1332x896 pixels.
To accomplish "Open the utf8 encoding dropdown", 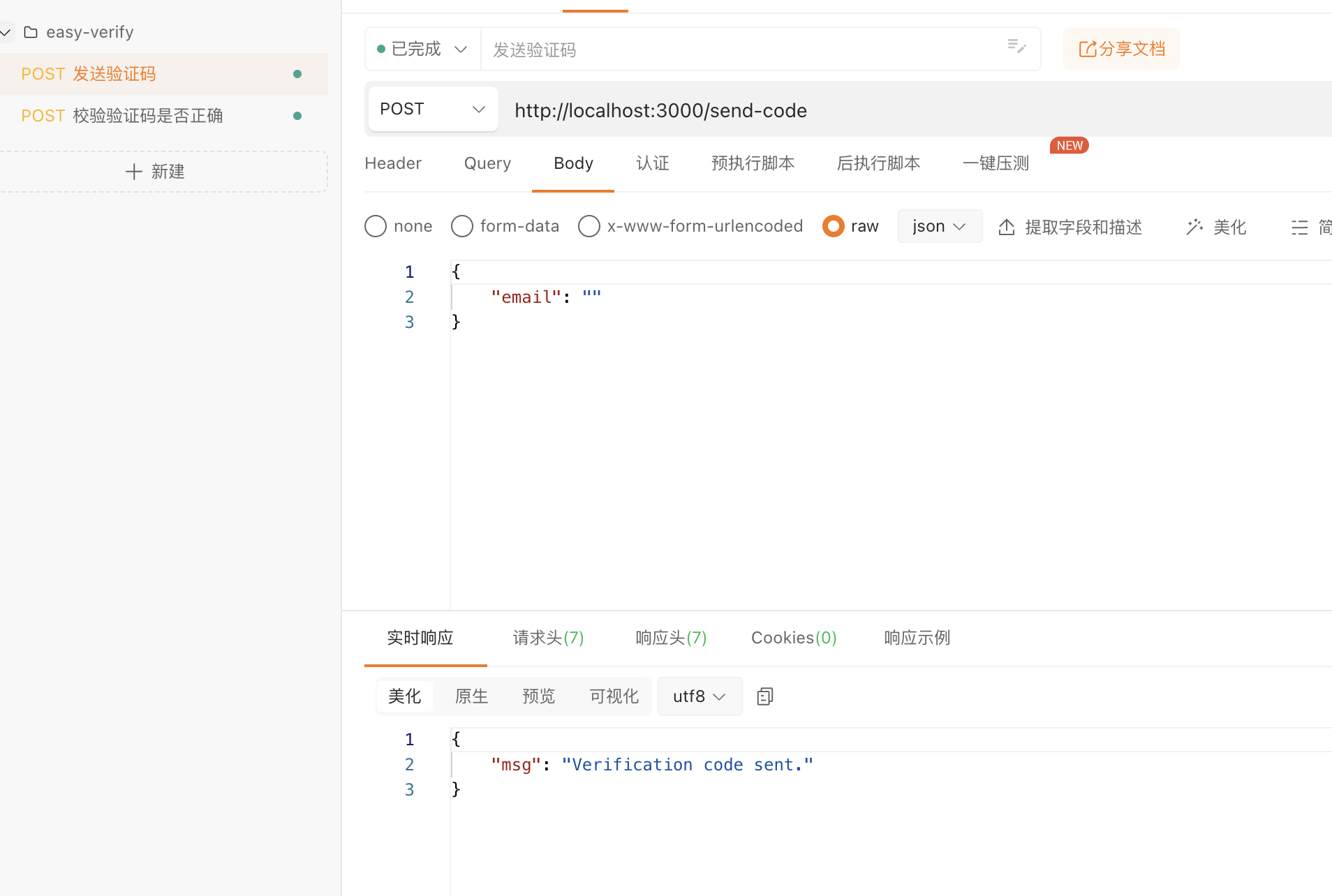I will [699, 696].
